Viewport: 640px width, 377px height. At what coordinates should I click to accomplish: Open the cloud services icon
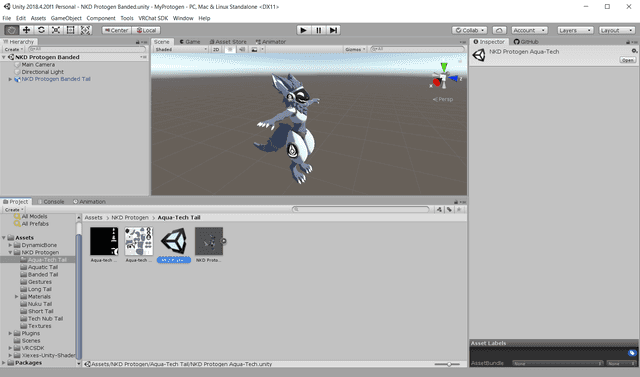click(x=499, y=30)
